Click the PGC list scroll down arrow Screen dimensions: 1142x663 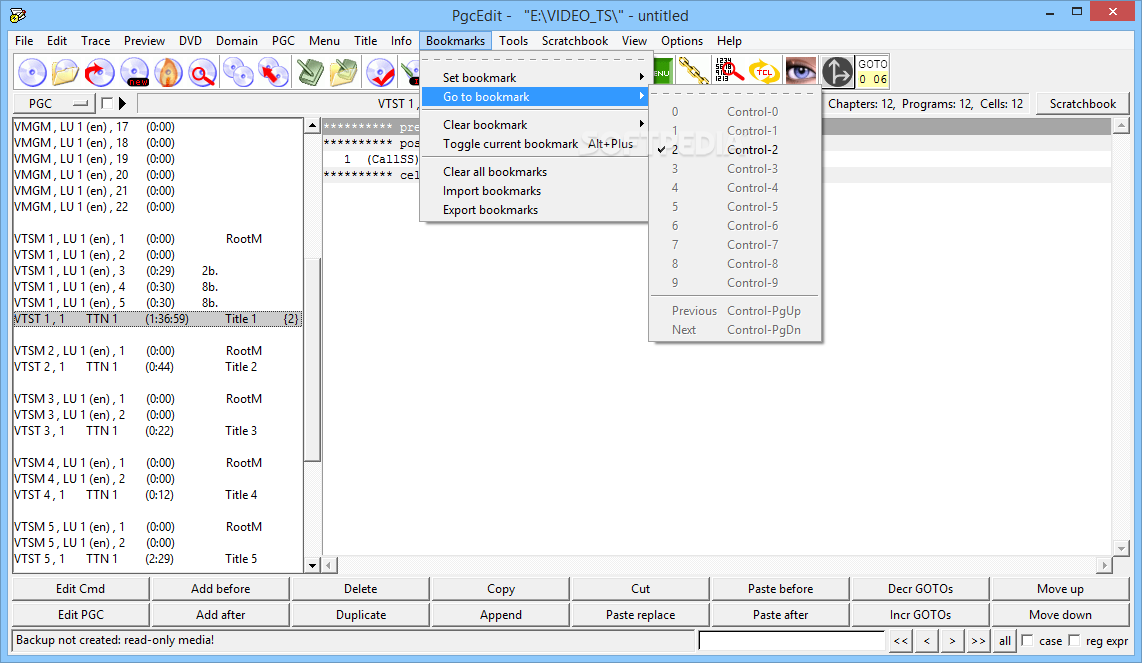[312, 565]
